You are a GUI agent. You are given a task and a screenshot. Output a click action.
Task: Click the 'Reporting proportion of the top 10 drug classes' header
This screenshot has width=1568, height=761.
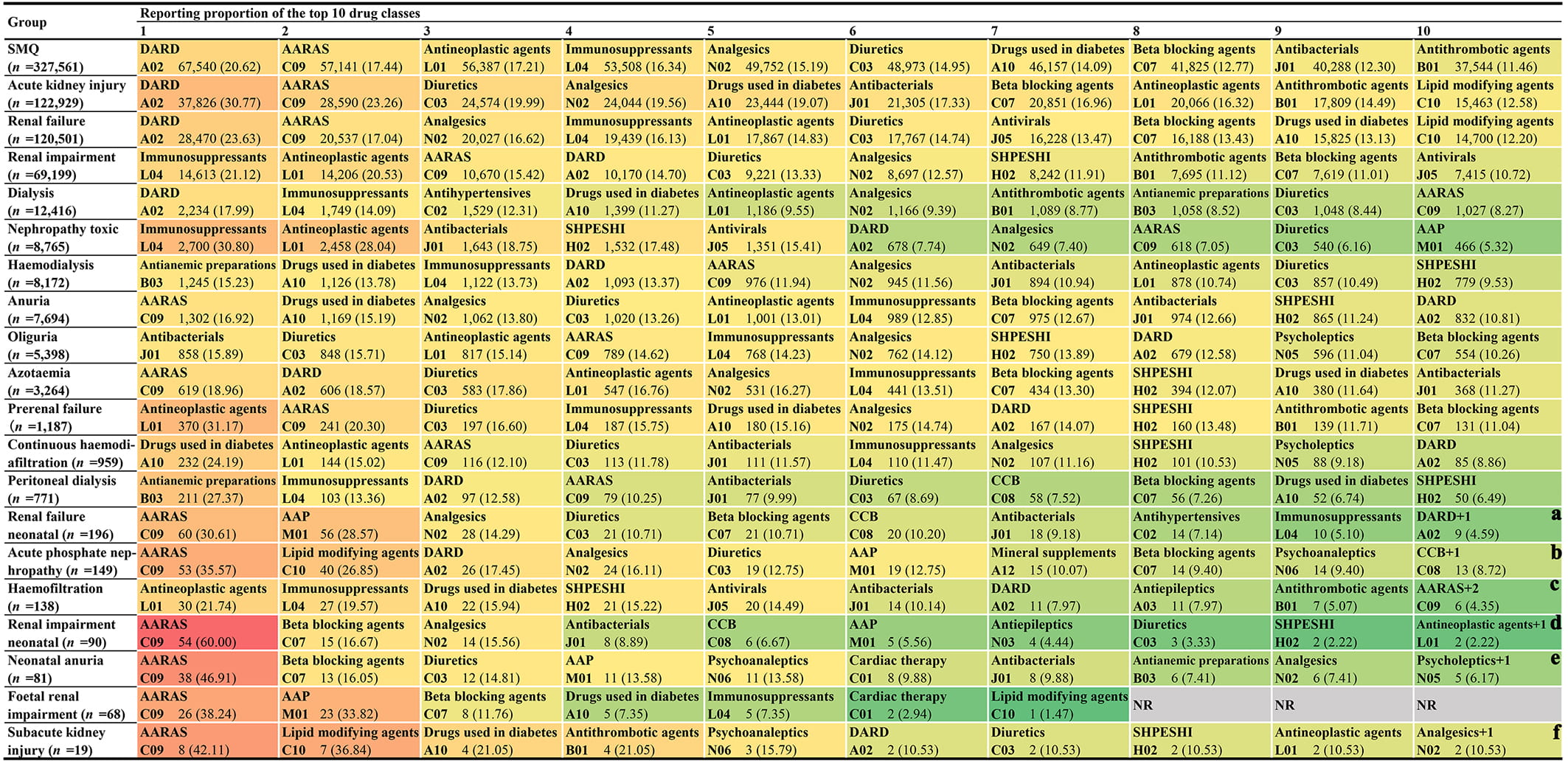coord(280,13)
